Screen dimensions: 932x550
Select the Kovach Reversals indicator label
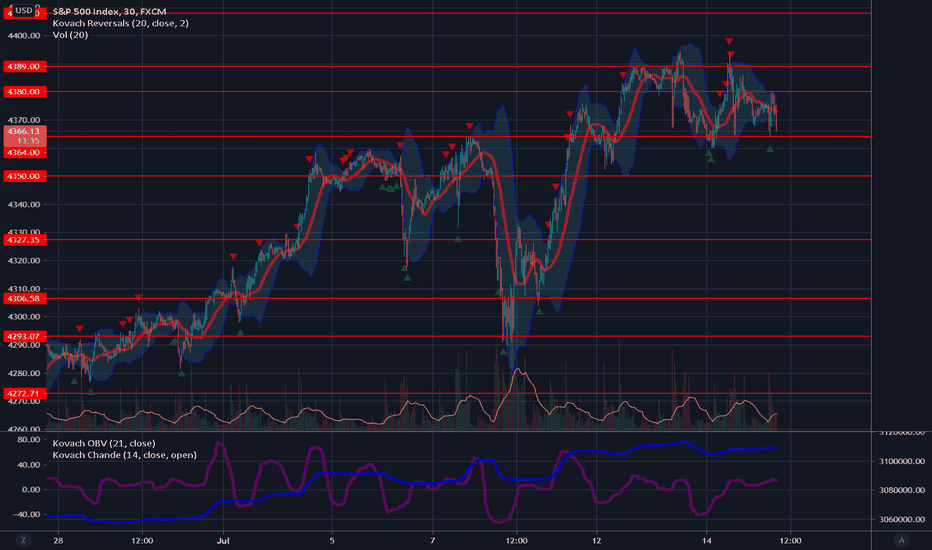click(x=121, y=23)
